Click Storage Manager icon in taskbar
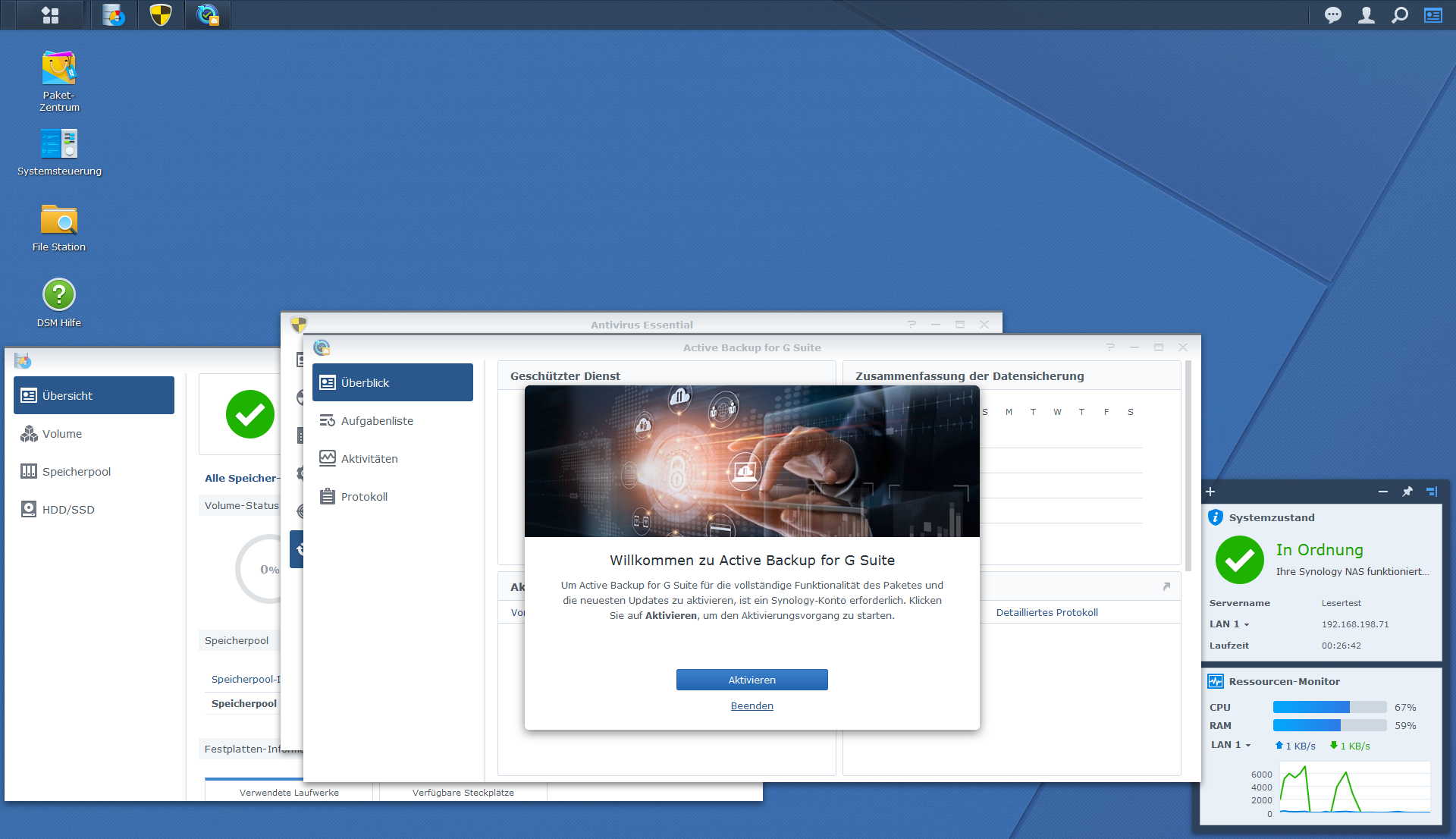Image resolution: width=1456 pixels, height=839 pixels. (114, 15)
